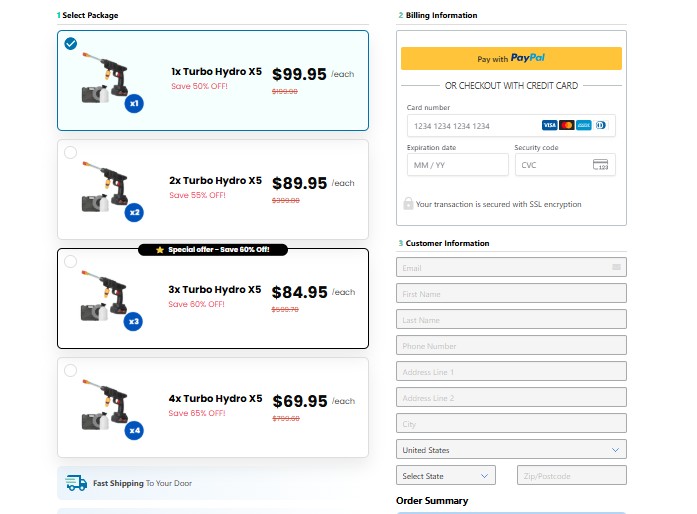Select the 2x Turbo Hydro X5 package
This screenshot has height=514, width=697.
pyautogui.click(x=70, y=153)
